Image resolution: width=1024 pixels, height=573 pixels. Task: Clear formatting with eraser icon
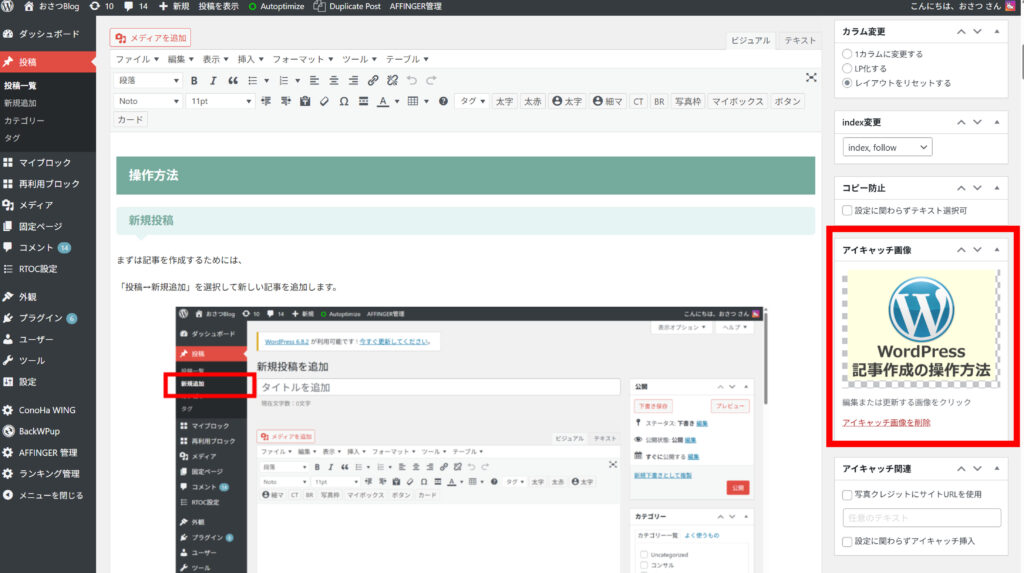point(325,101)
